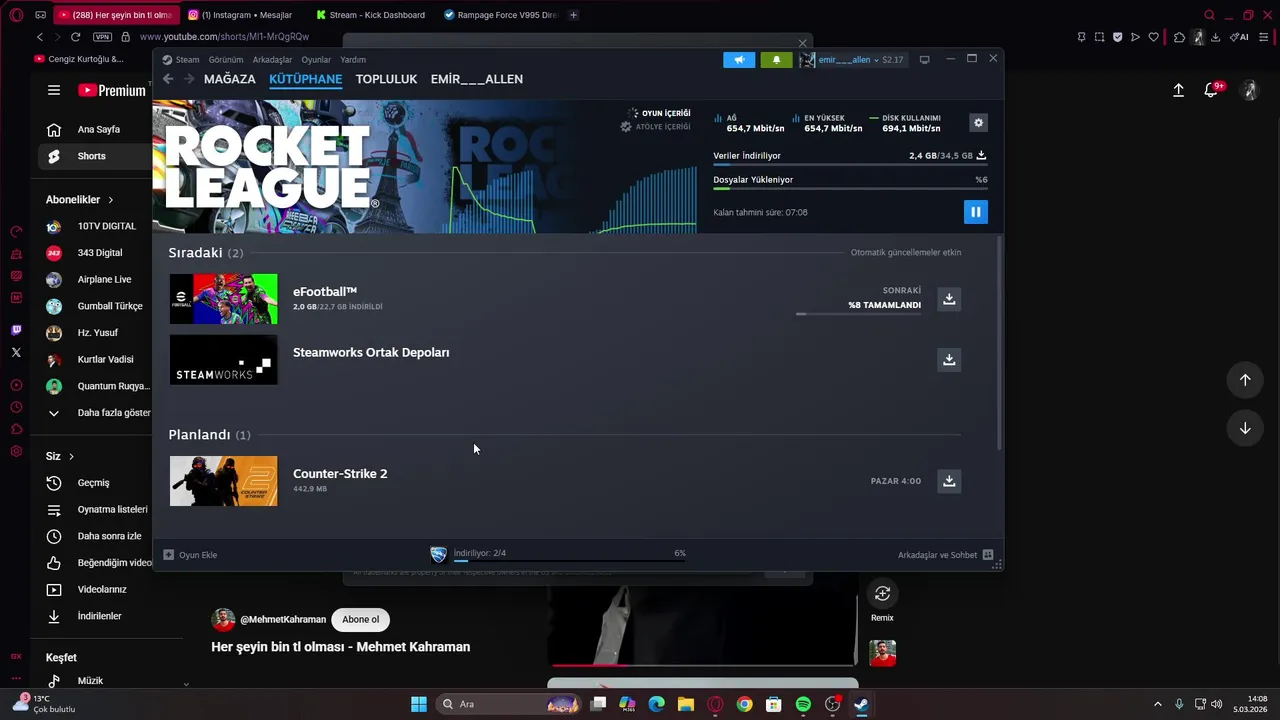This screenshot has width=1280, height=720.
Task: Open EMİR___ALLEN profile tab
Action: [x=477, y=79]
